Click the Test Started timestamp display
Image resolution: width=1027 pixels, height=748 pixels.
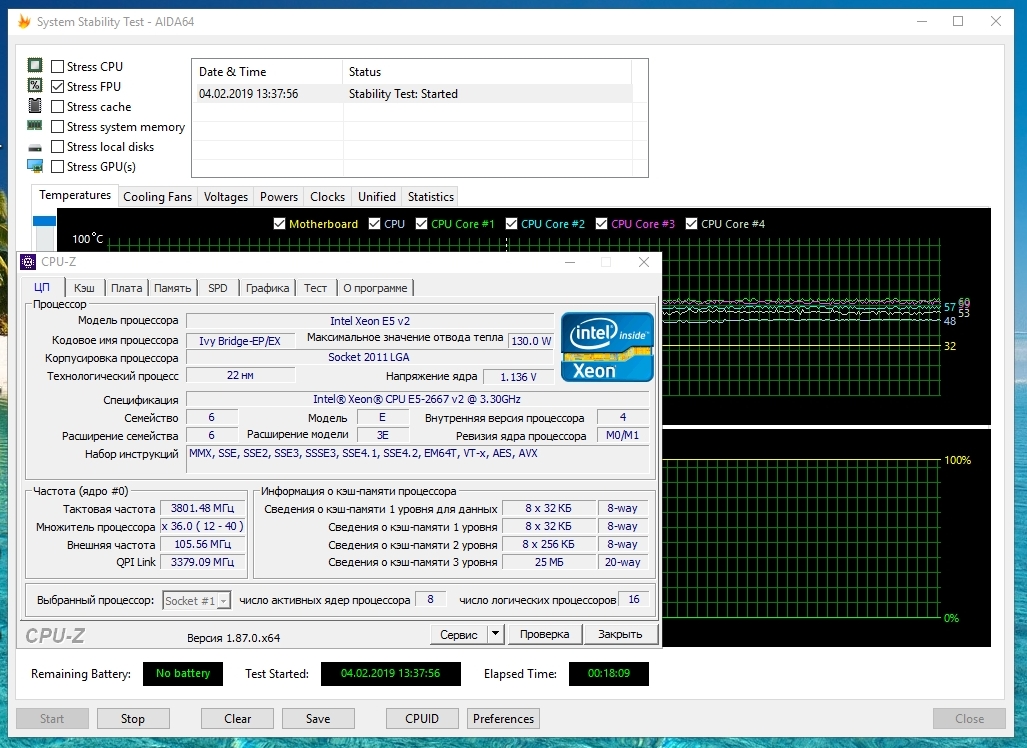(x=390, y=673)
